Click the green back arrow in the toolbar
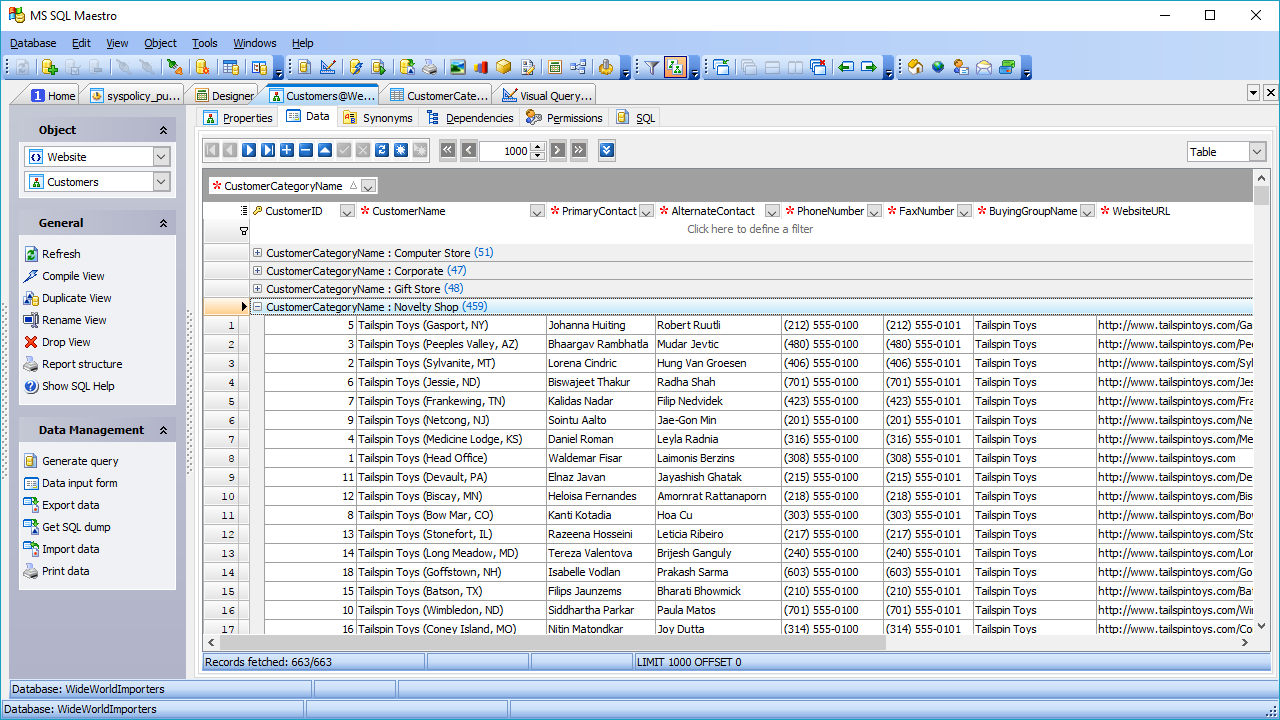 tap(846, 67)
